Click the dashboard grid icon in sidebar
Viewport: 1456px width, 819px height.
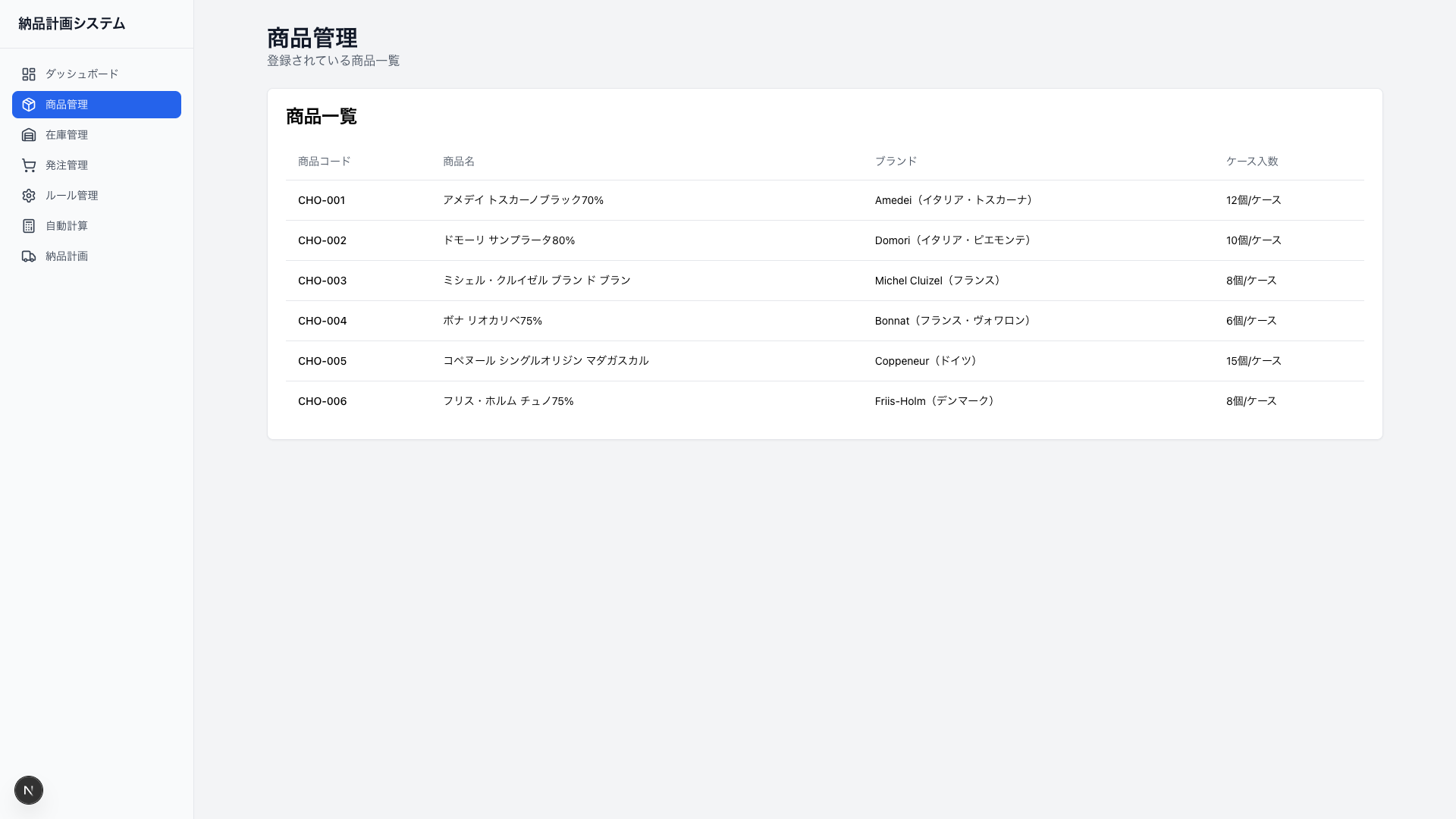pyautogui.click(x=29, y=74)
